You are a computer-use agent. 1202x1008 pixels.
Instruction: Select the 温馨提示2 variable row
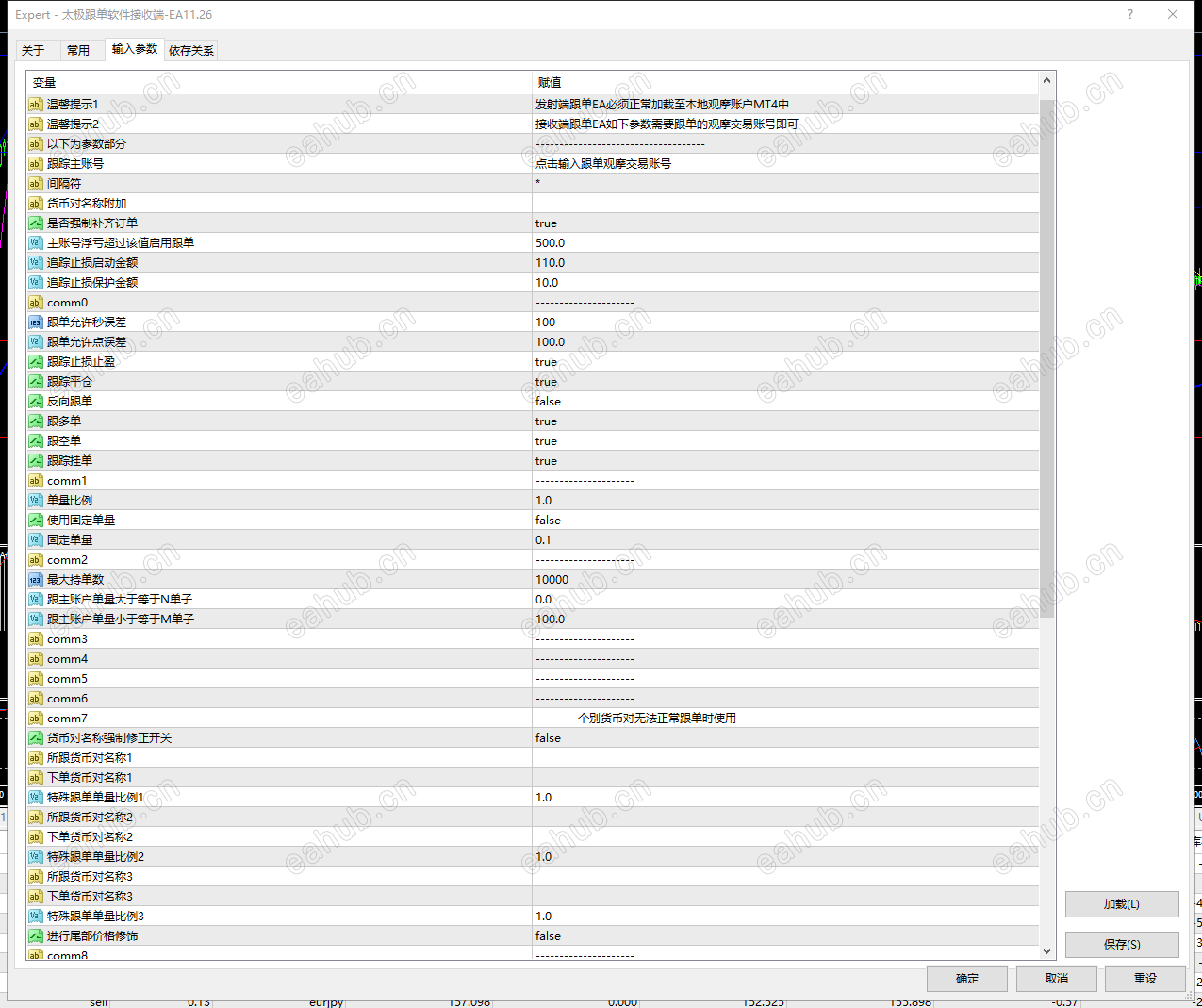coord(534,124)
